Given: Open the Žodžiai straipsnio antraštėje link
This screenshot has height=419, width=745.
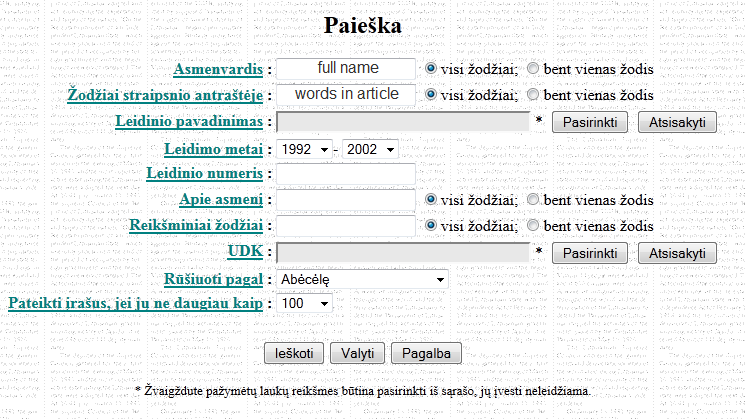Looking at the screenshot, I should (165, 95).
